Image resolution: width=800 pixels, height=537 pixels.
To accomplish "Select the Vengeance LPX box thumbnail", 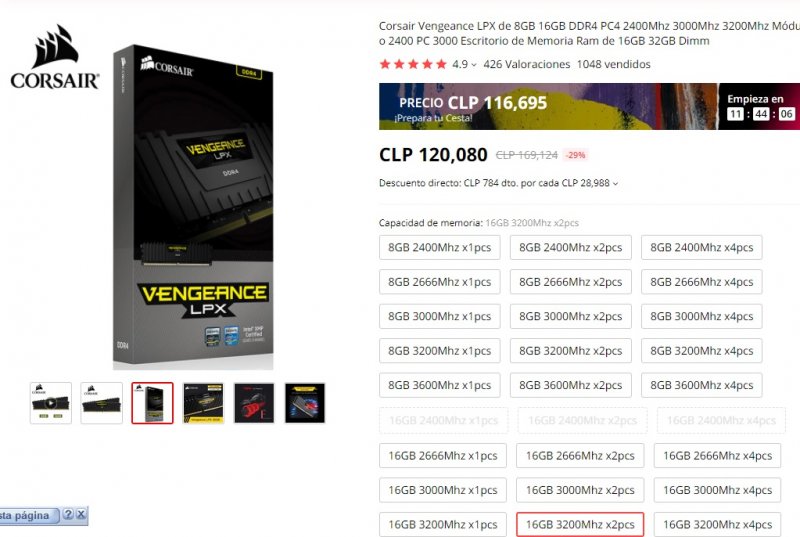I will (x=153, y=403).
